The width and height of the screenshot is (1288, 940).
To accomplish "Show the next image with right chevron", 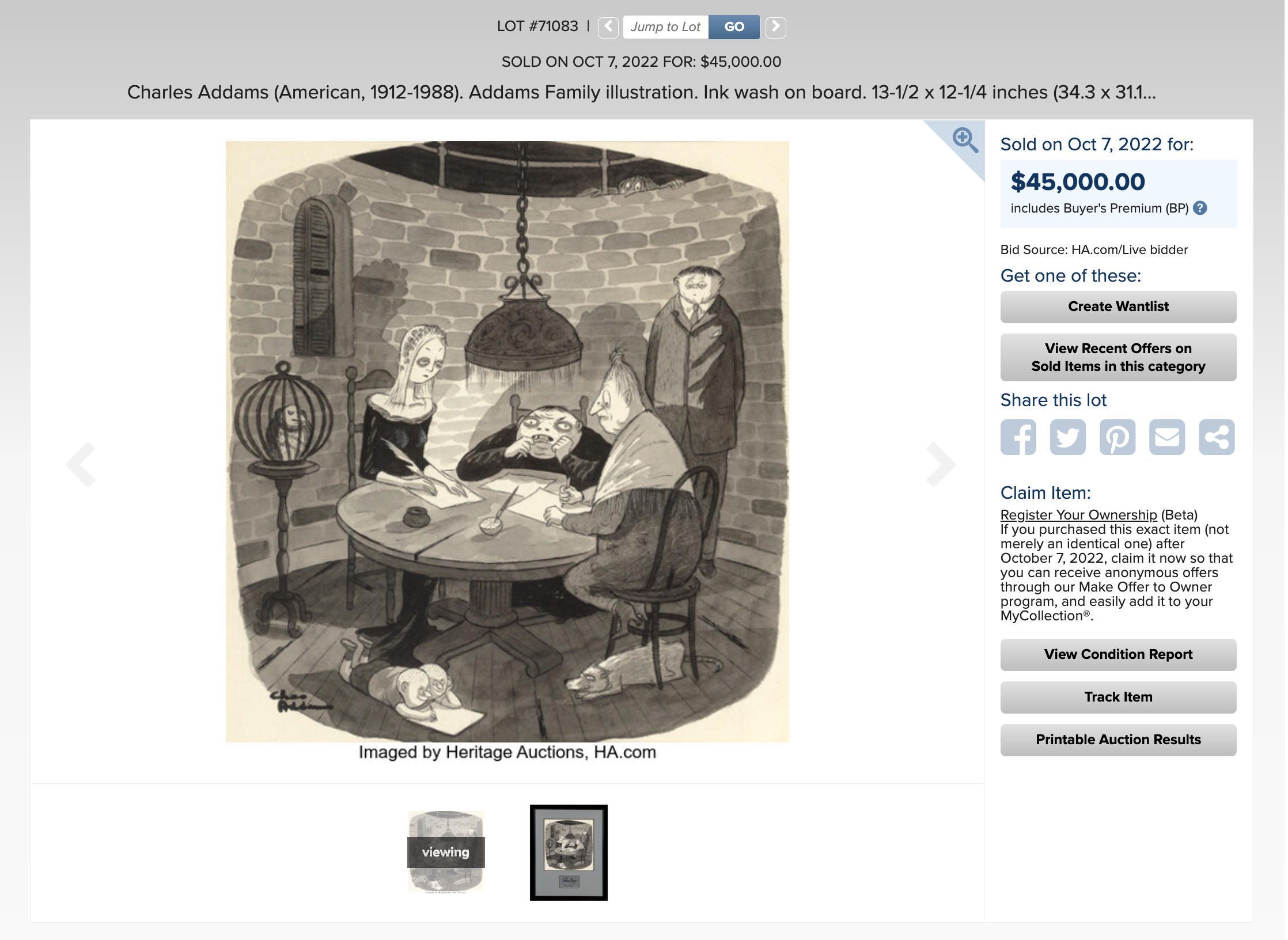I will (x=941, y=464).
